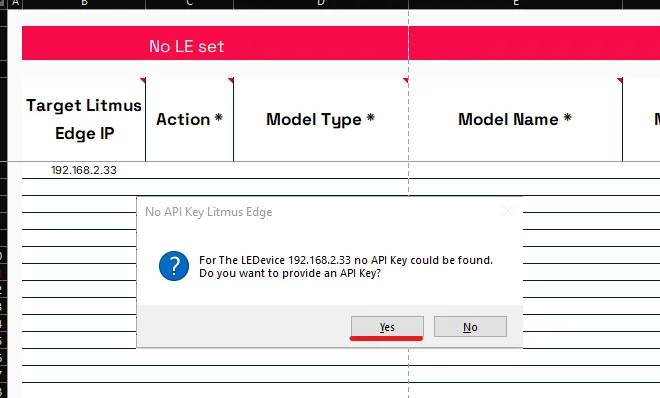The height and width of the screenshot is (398, 660).
Task: Select the Model Type * header cell
Action: [321, 119]
